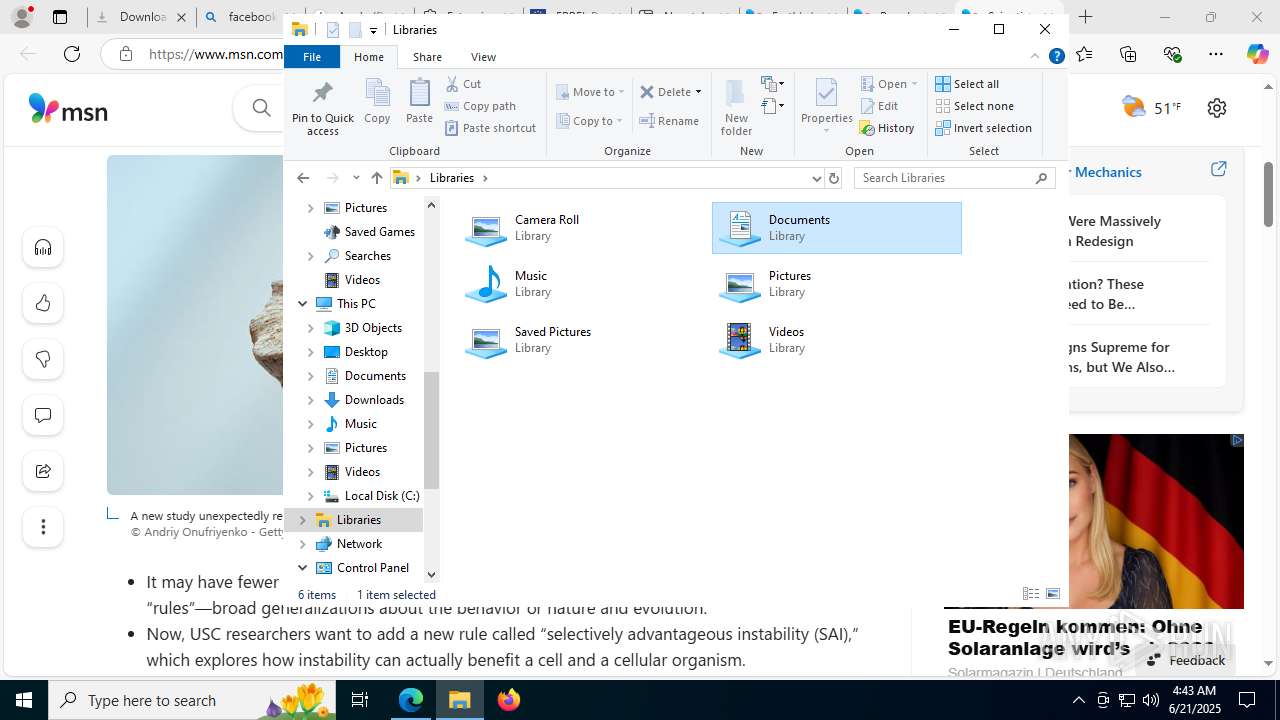Open volume control in tray
Screen dimensions: 1280x720
tap(1151, 700)
